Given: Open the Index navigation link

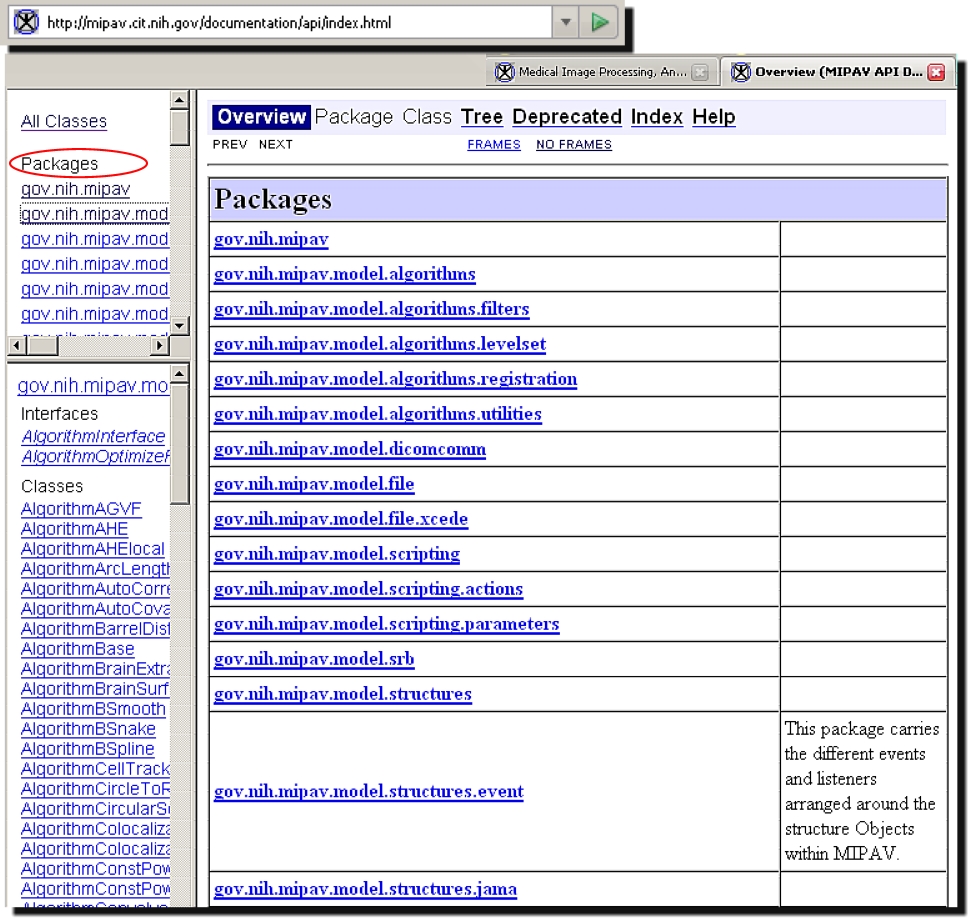Looking at the screenshot, I should (x=656, y=117).
